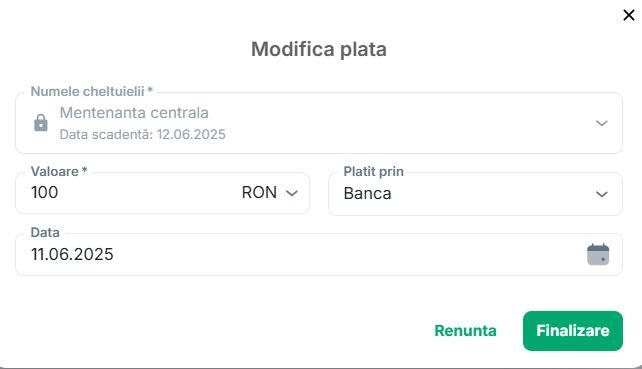This screenshot has height=369, width=642.
Task: Click the date value 11.06.2025
Action: (x=72, y=254)
